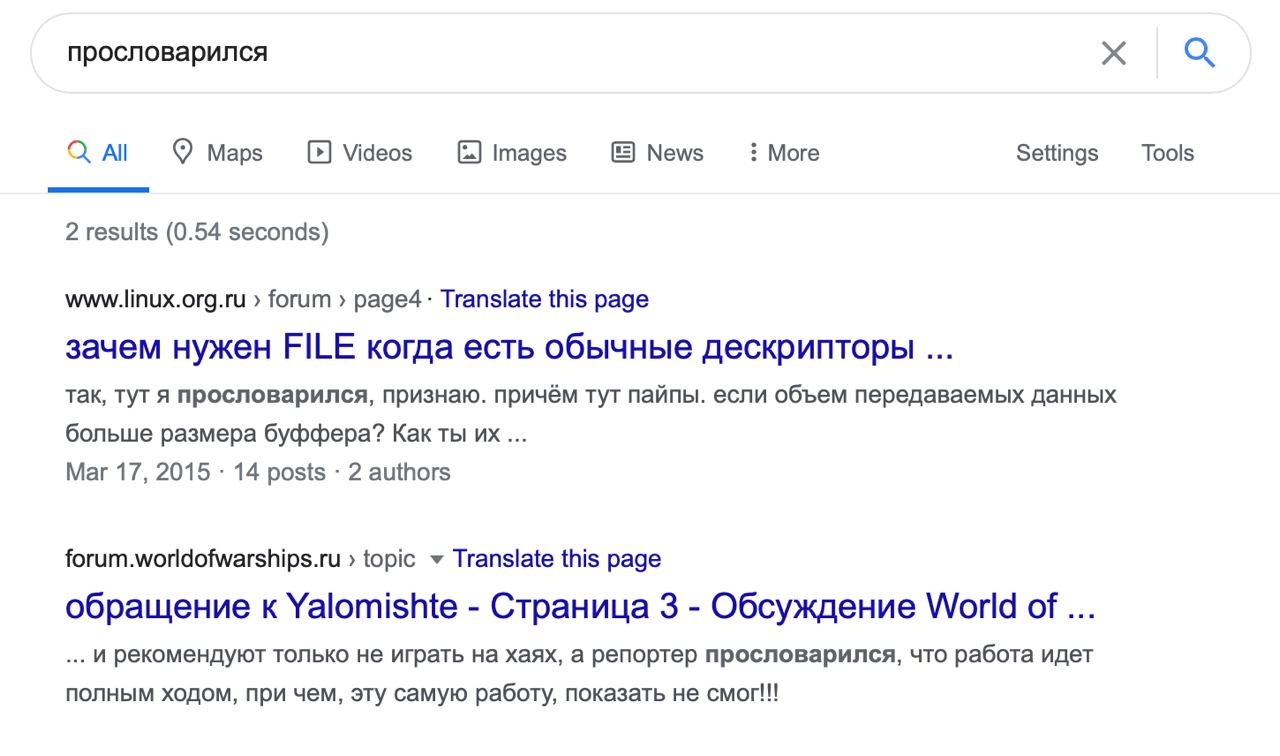Open search Tools
Image resolution: width=1280 pixels, height=756 pixels.
1168,153
